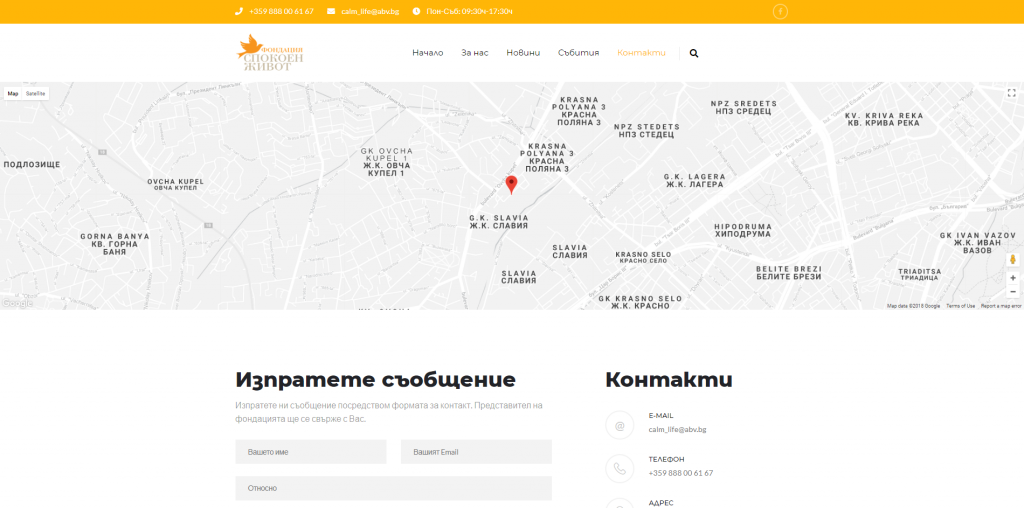
Task: Click working hours text Пон-Съб: 09:30ч-17:30ч
Action: (470, 11)
